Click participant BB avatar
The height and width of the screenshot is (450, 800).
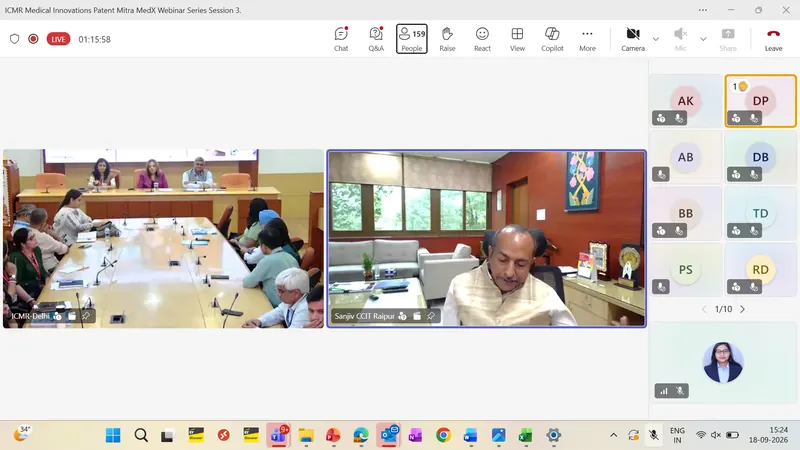click(686, 213)
